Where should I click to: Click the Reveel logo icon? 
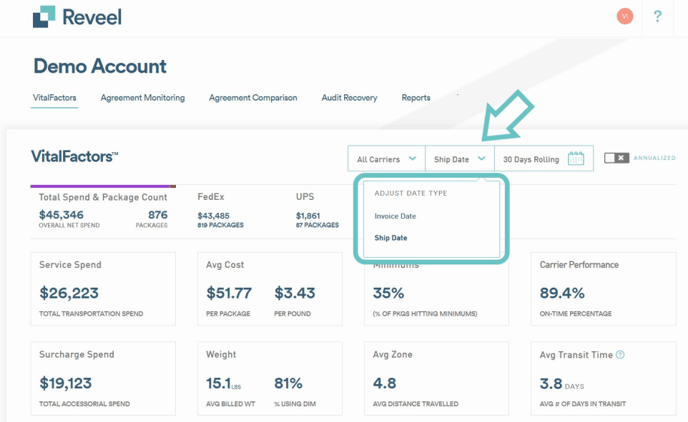coord(44,17)
